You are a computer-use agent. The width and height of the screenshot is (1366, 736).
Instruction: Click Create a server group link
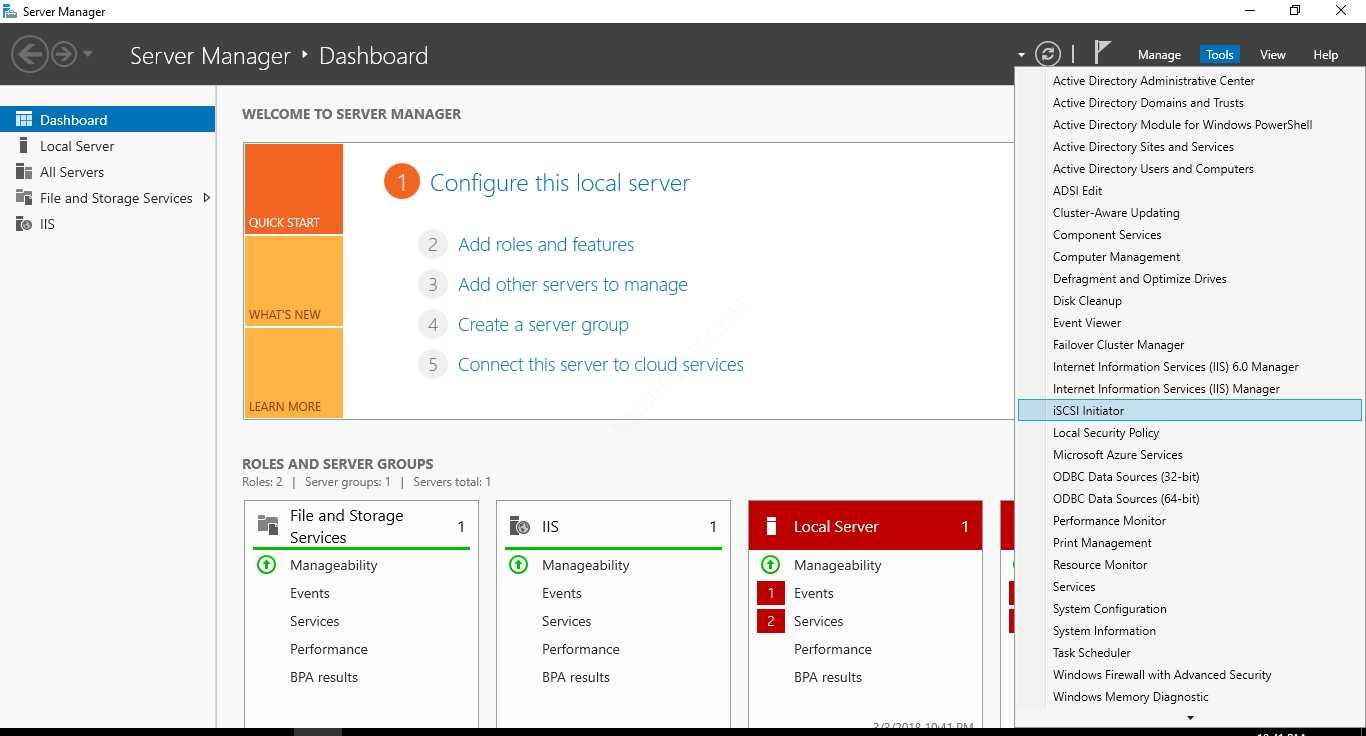[543, 324]
